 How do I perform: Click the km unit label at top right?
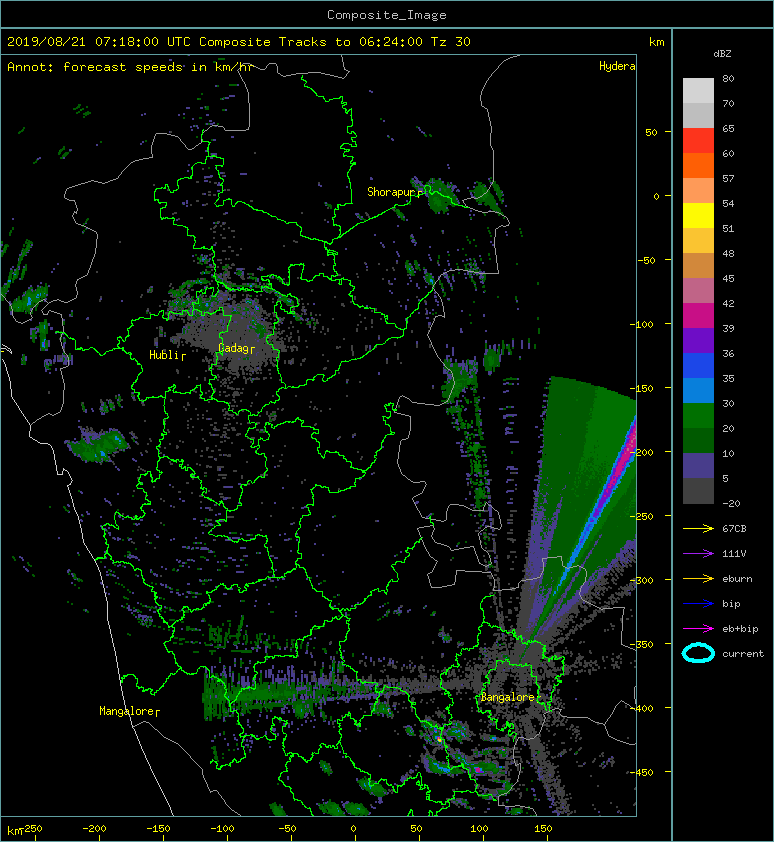click(x=656, y=42)
